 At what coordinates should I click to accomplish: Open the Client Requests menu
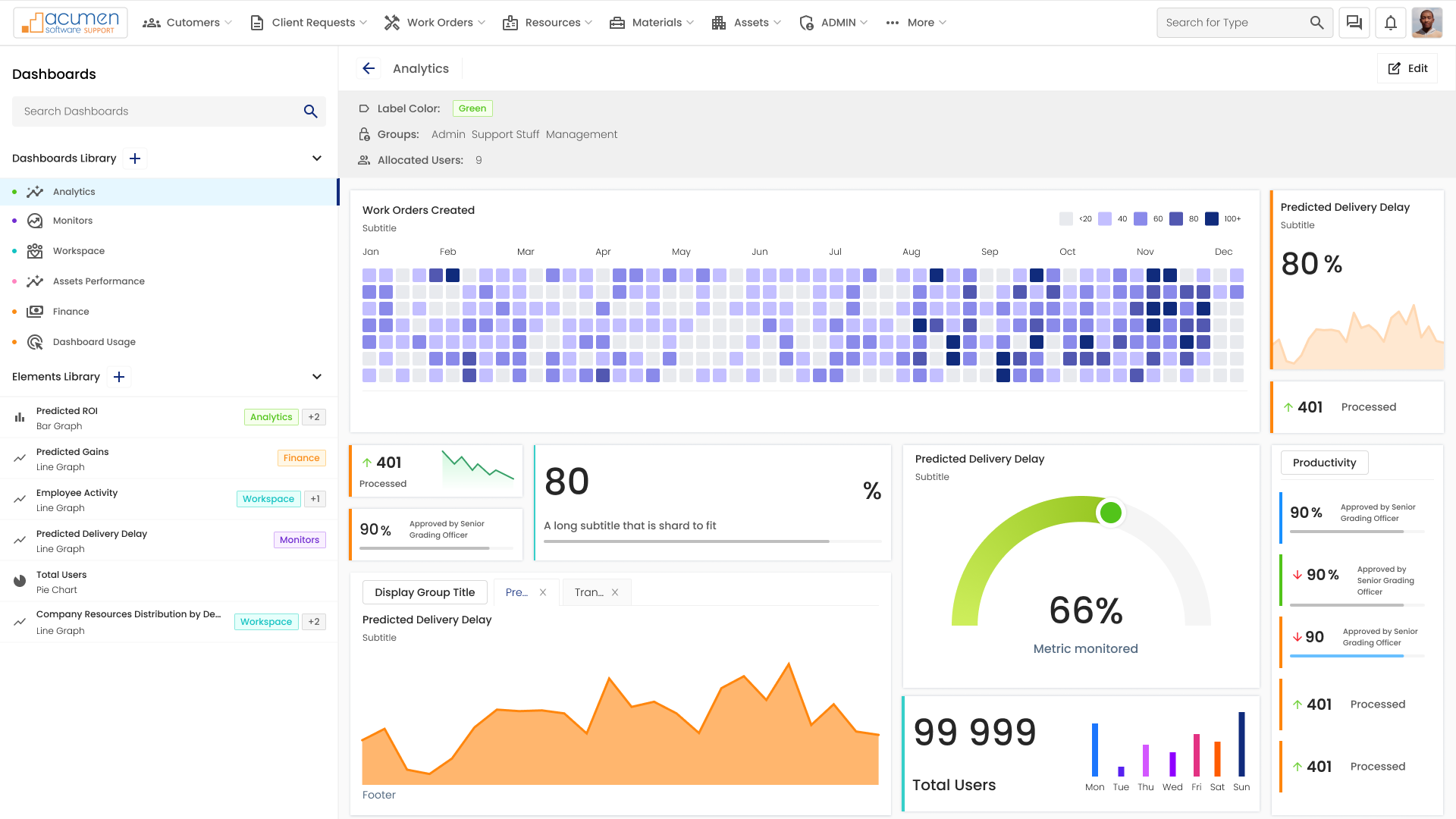(x=309, y=23)
